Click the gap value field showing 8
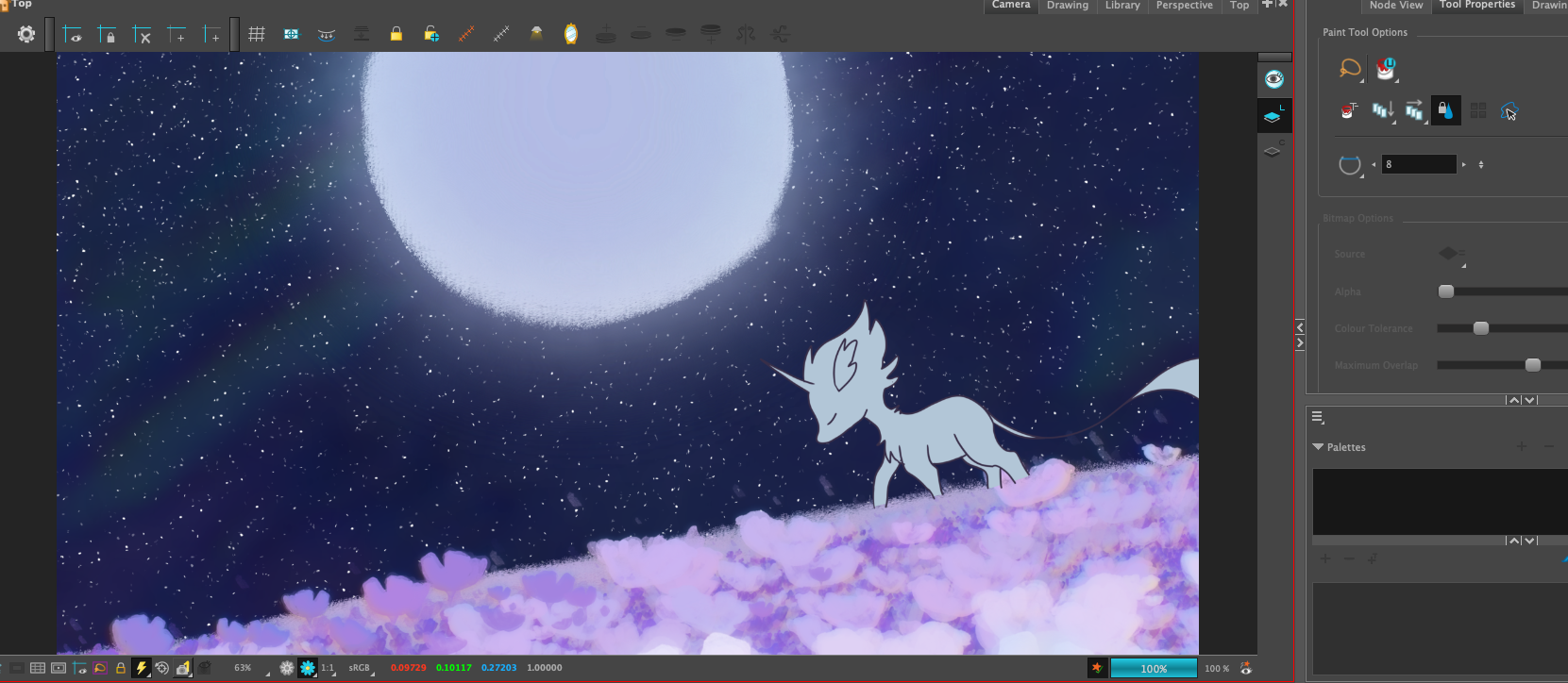 point(1419,164)
